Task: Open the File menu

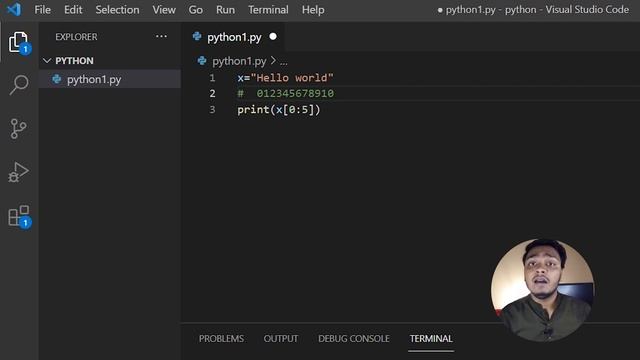Action: [43, 9]
